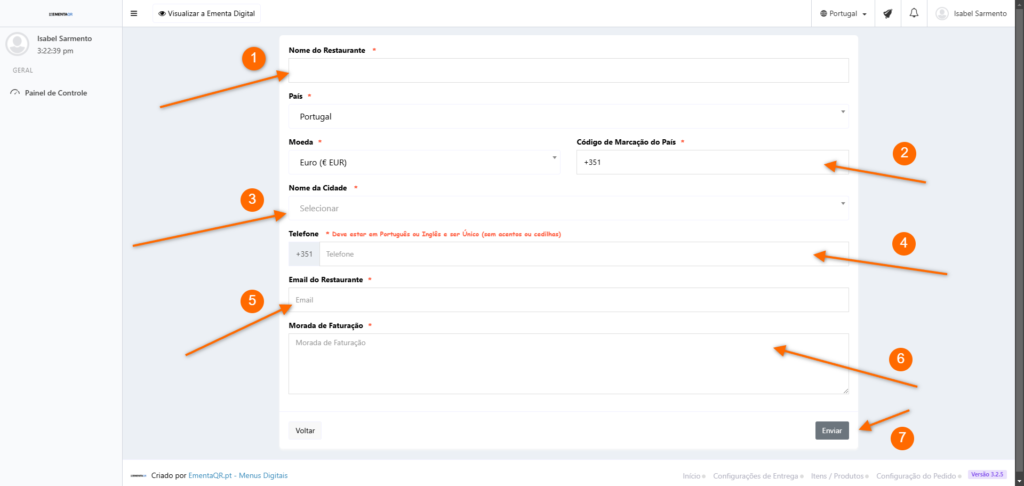Screen dimensions: 1024x486
Task: Focus the Nome do Restaurante input field
Action: point(568,70)
